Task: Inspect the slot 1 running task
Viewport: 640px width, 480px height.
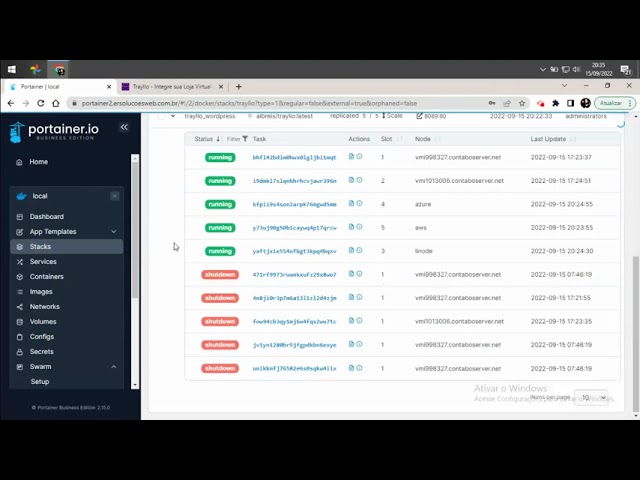Action: 359,156
